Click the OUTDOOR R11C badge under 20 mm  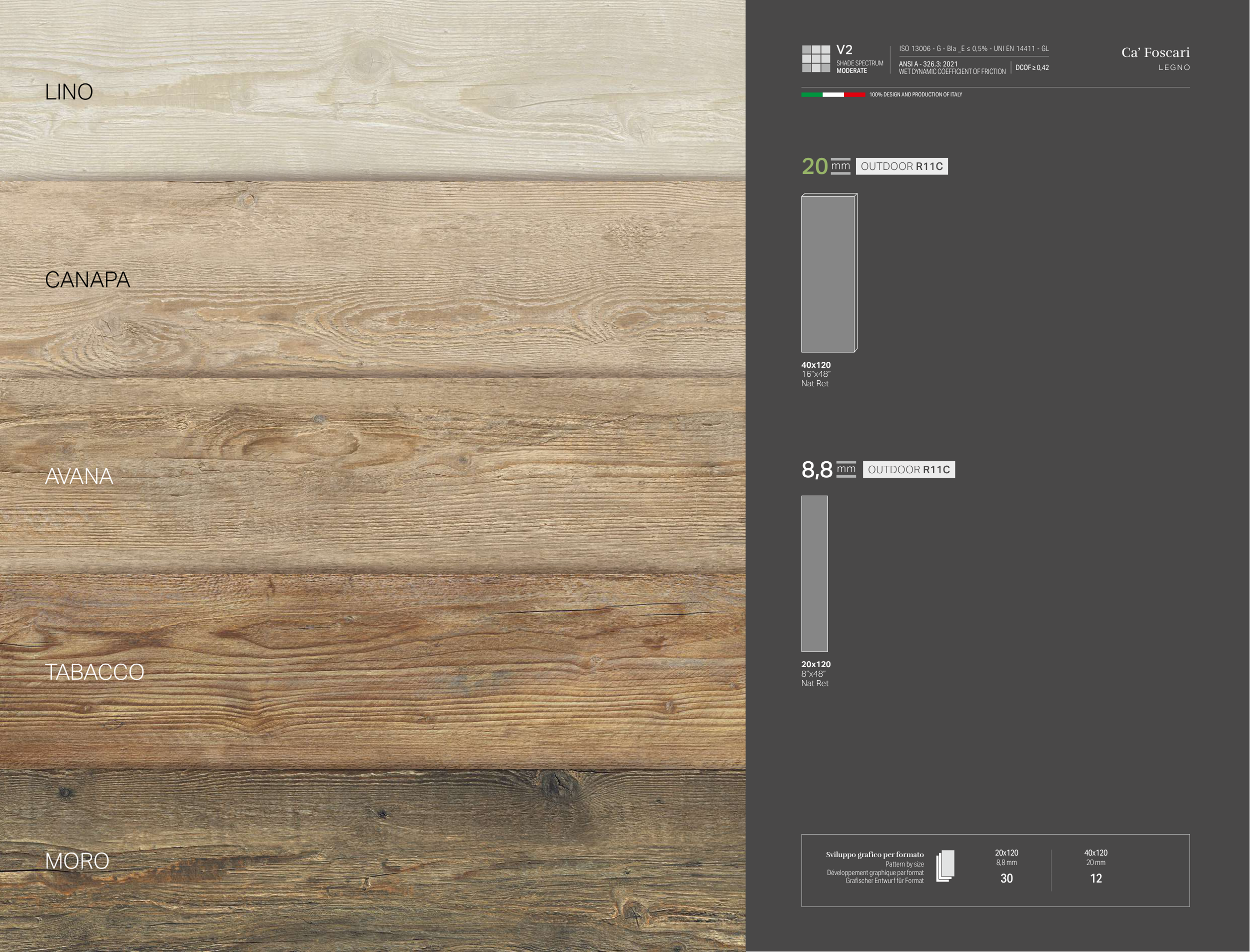point(901,166)
